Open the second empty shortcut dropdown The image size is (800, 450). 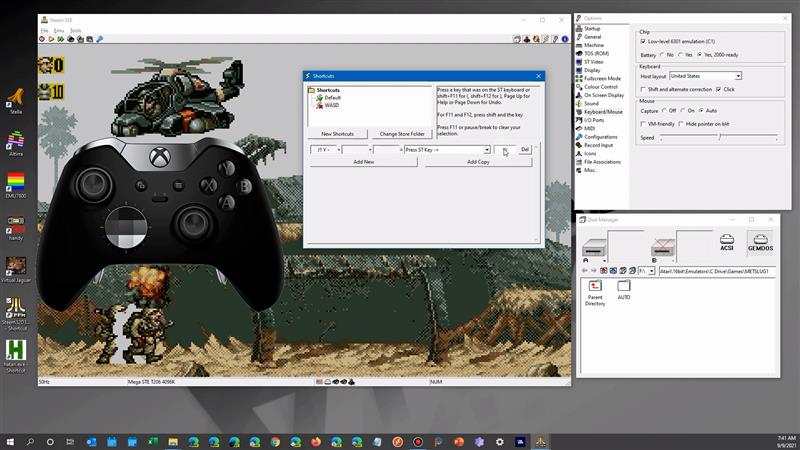pyautogui.click(x=356, y=149)
